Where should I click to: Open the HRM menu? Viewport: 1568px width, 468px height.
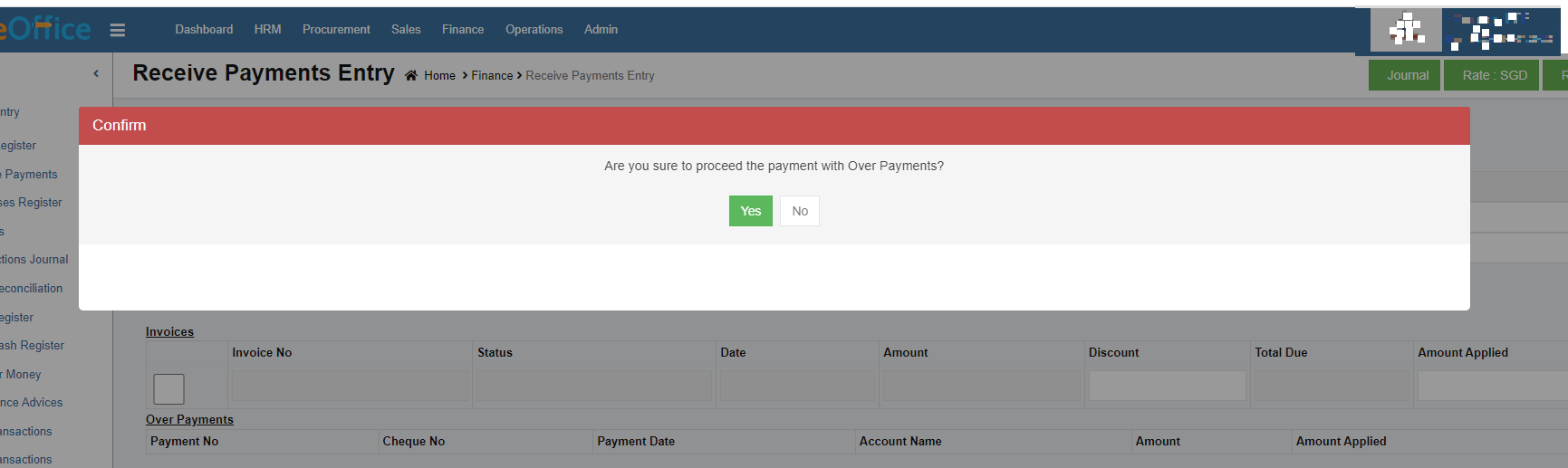coord(267,30)
